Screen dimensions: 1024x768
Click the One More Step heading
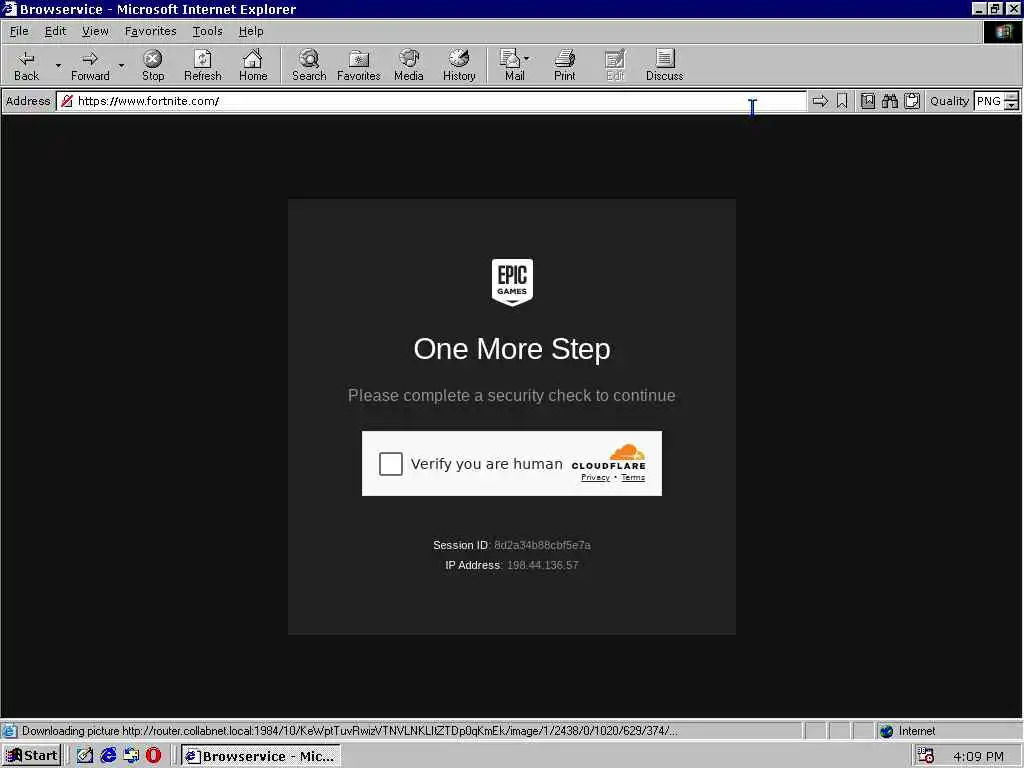pos(512,349)
